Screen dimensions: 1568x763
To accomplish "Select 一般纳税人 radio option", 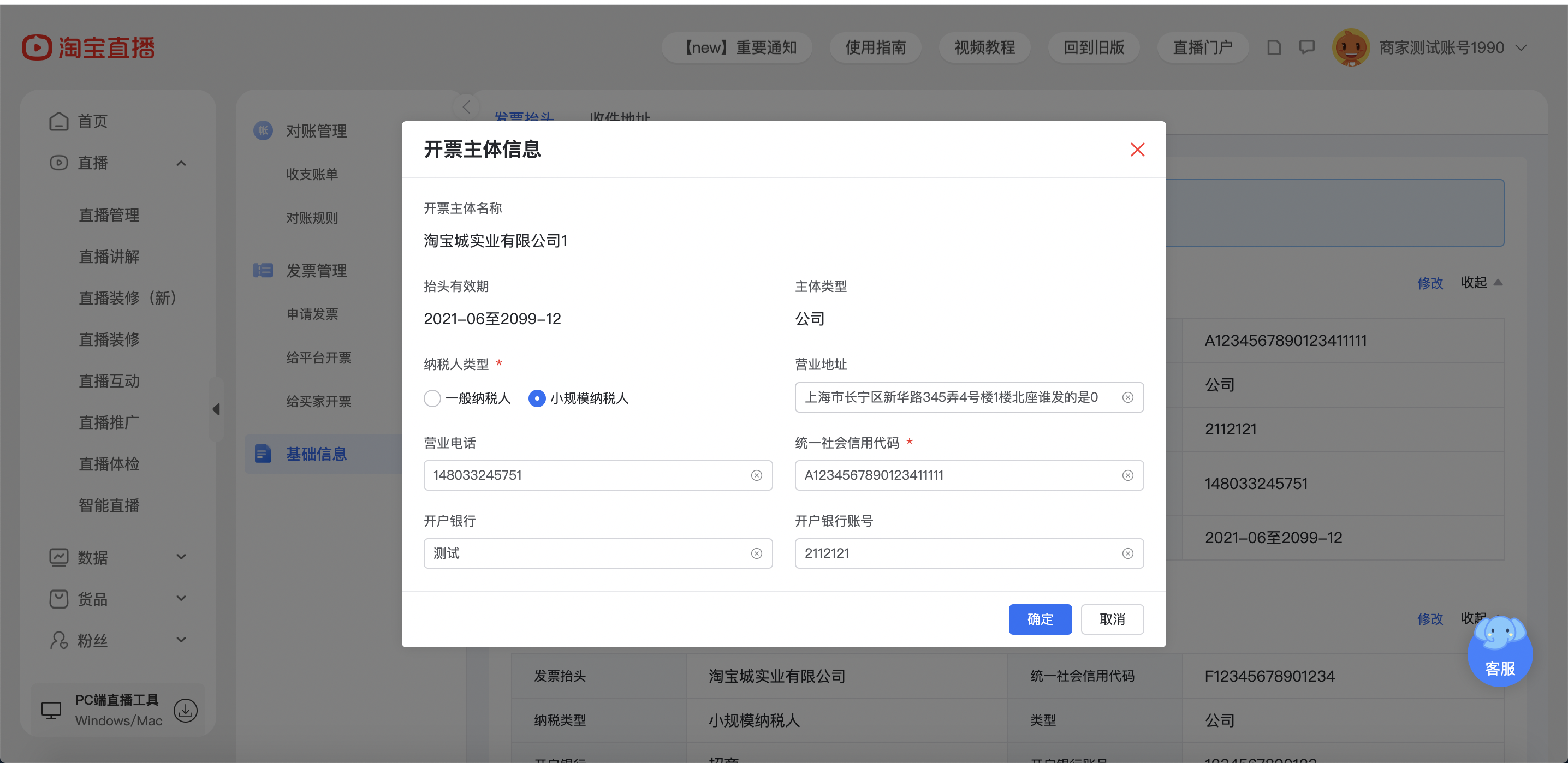I will (x=432, y=398).
